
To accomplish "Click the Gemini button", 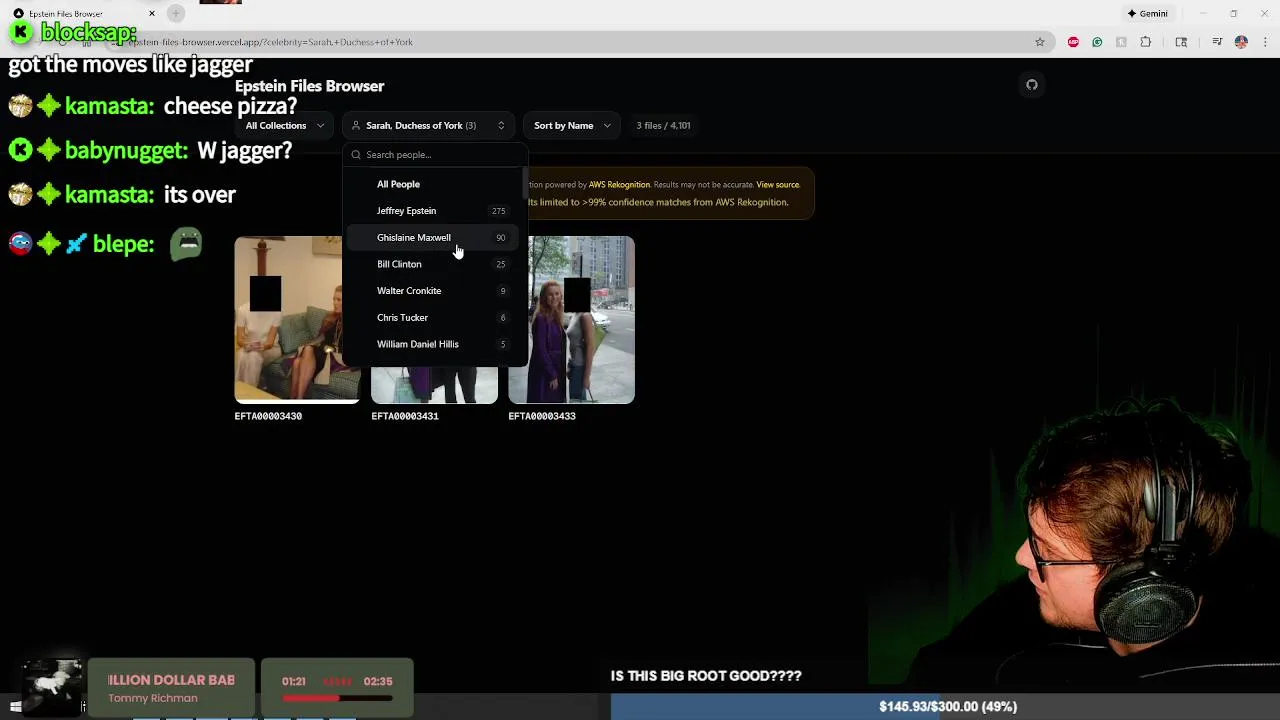I will [x=1147, y=14].
